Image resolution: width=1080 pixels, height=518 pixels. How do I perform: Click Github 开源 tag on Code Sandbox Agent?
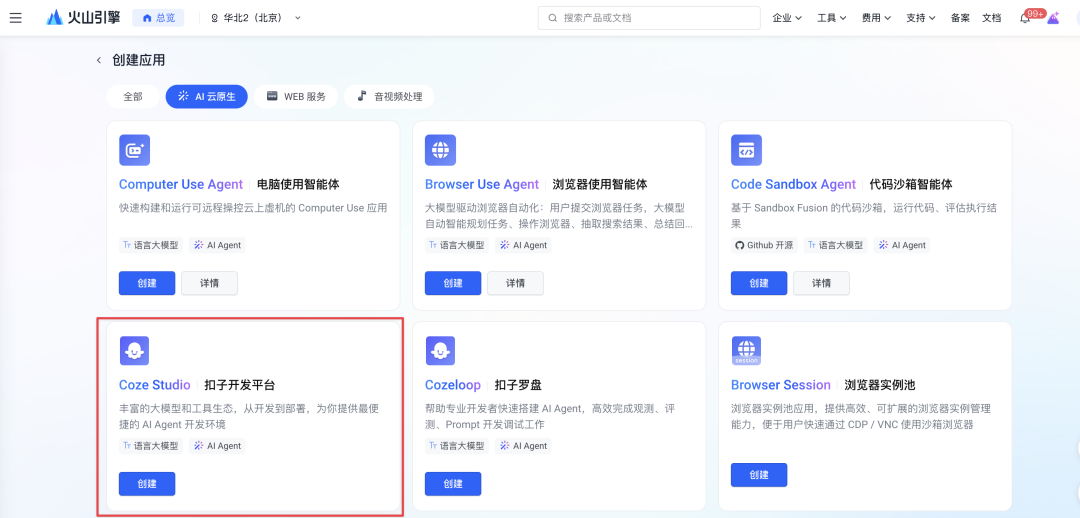pos(765,245)
